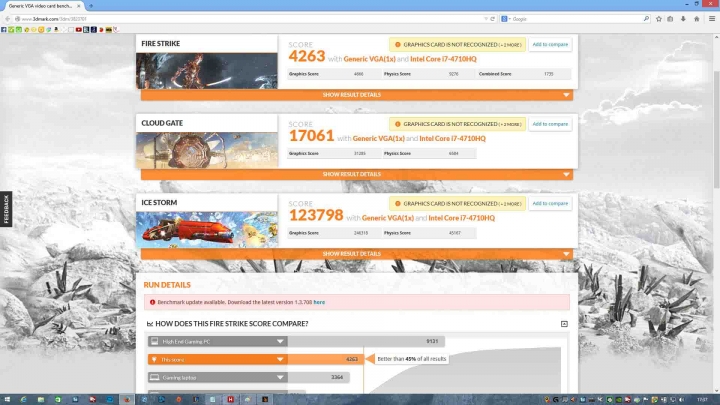
Task: Collapse the score comparison panel icon
Action: click(564, 324)
